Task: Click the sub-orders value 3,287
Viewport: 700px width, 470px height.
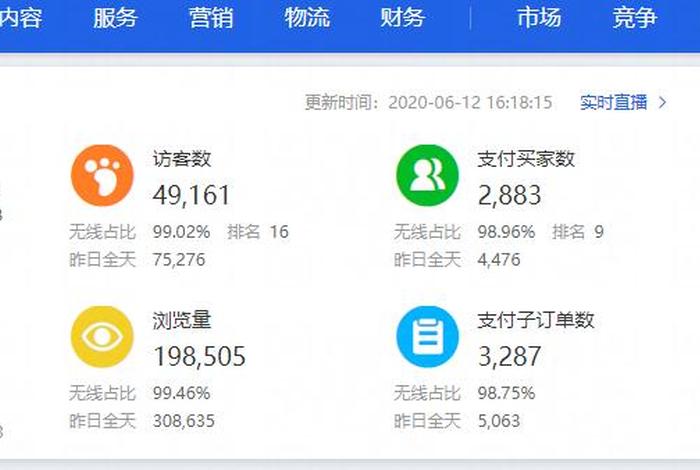Action: tap(510, 357)
